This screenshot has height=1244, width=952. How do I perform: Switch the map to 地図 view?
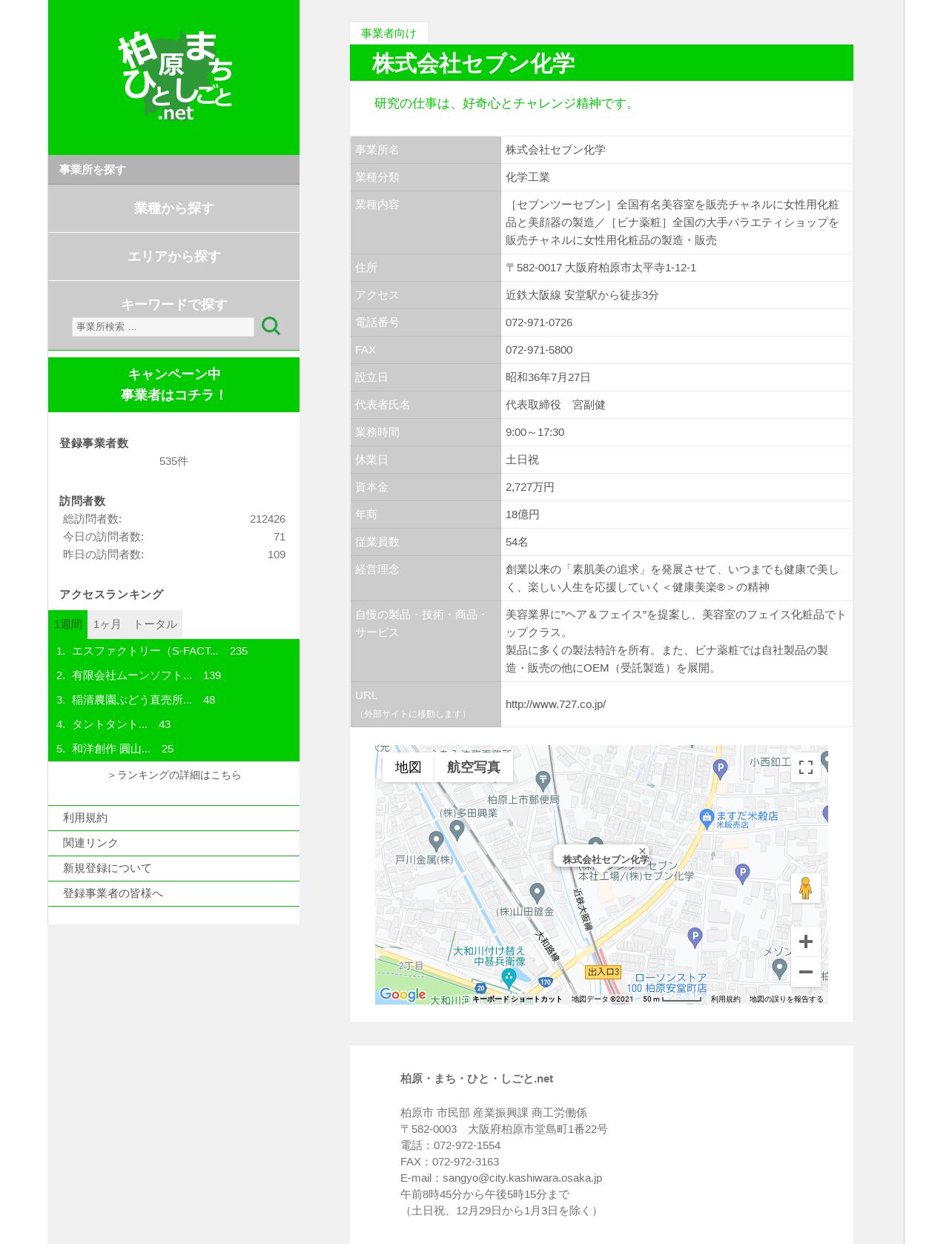tap(408, 767)
